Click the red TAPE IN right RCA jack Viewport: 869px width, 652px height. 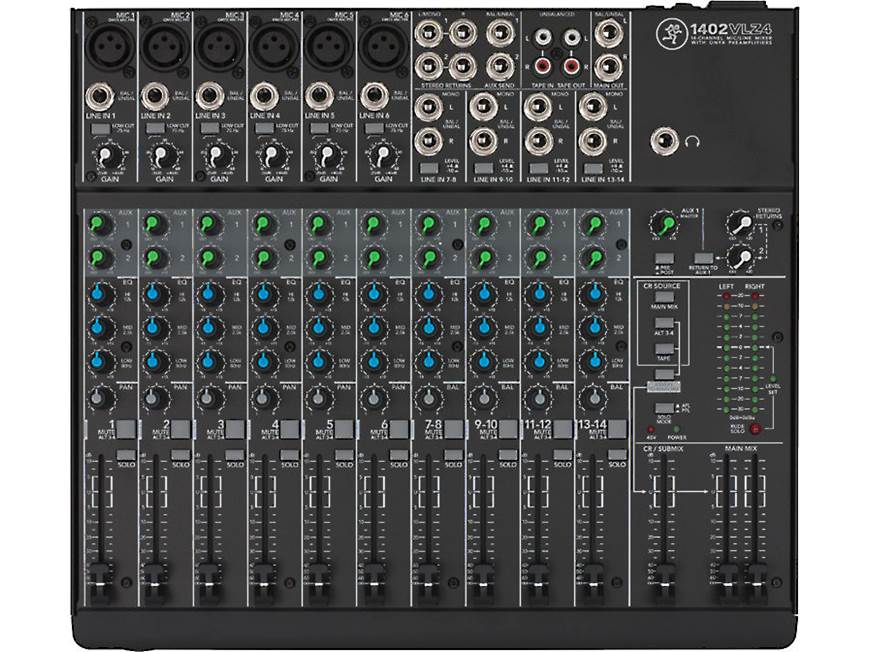tap(542, 67)
